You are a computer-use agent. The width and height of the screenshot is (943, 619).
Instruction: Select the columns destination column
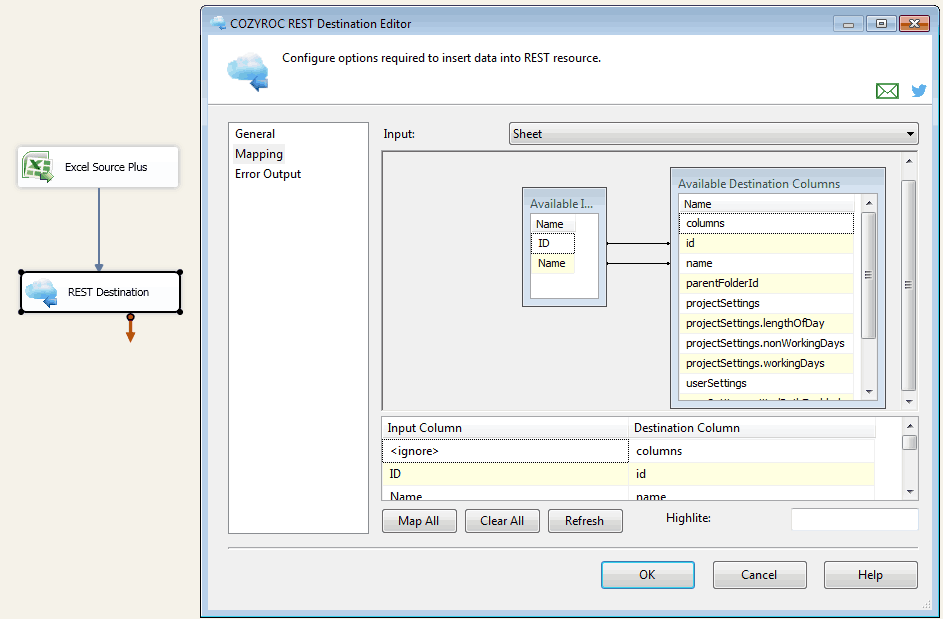(x=766, y=223)
